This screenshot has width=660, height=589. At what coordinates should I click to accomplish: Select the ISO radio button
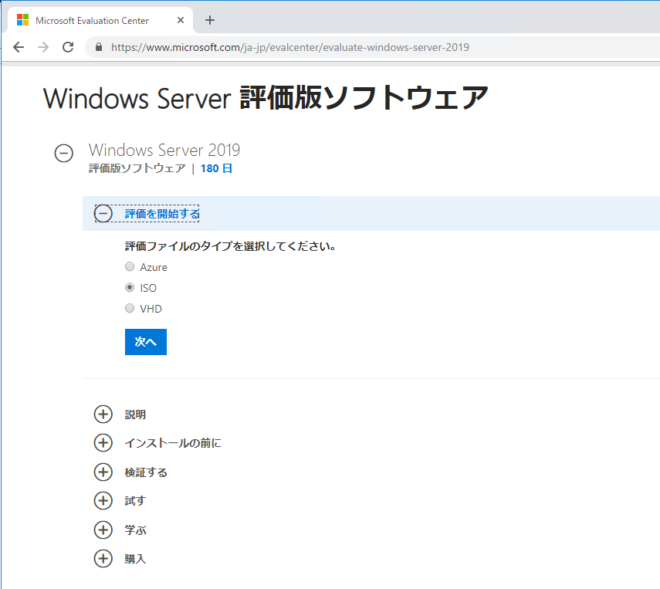(x=130, y=287)
